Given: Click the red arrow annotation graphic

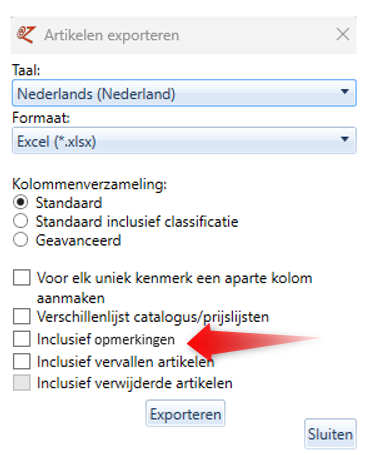Looking at the screenshot, I should click(x=255, y=340).
